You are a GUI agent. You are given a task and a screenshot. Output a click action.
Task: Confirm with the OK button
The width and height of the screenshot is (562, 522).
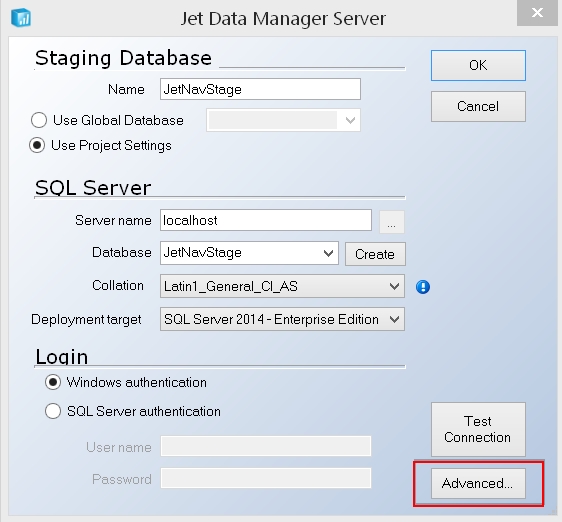point(478,65)
